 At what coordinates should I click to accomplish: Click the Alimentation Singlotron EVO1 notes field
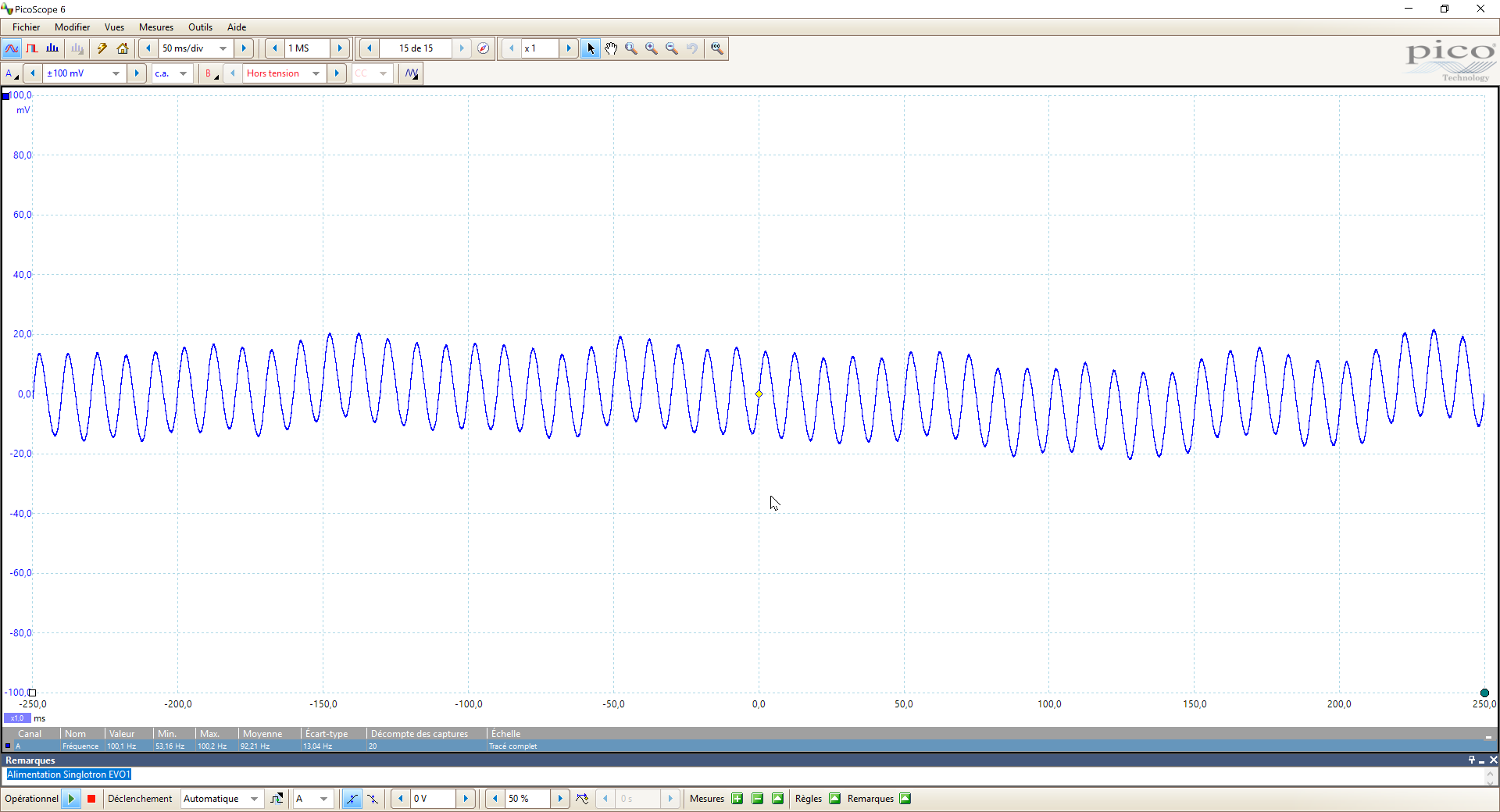745,775
